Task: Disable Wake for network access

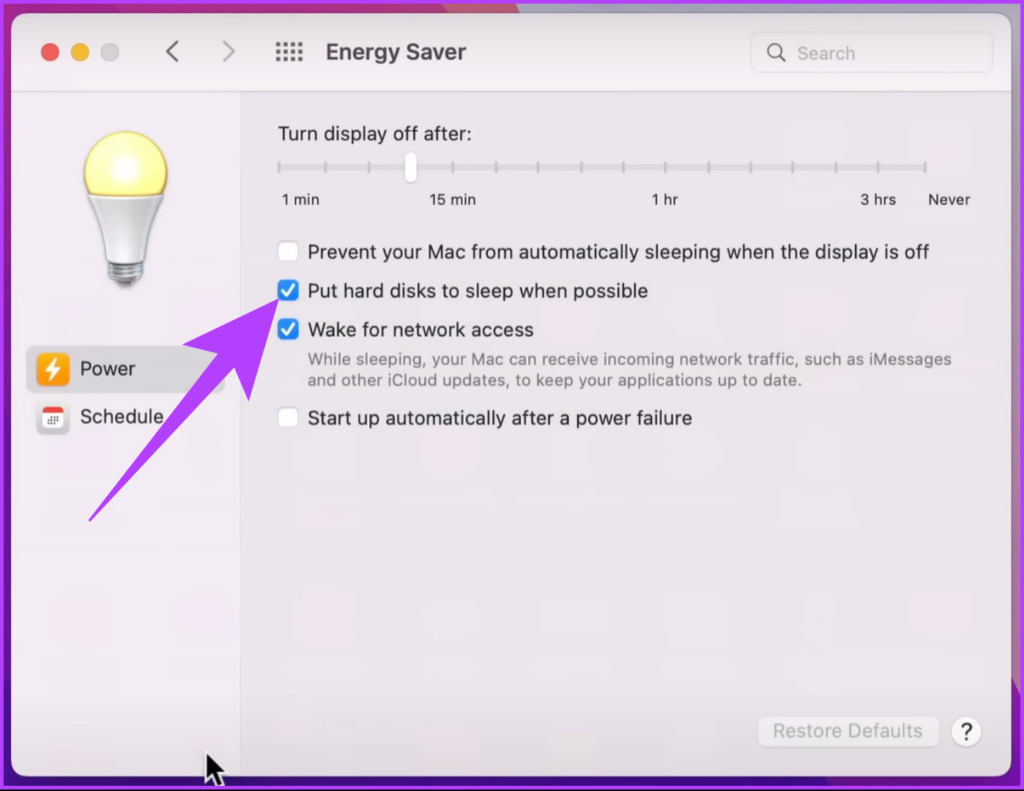Action: [288, 329]
